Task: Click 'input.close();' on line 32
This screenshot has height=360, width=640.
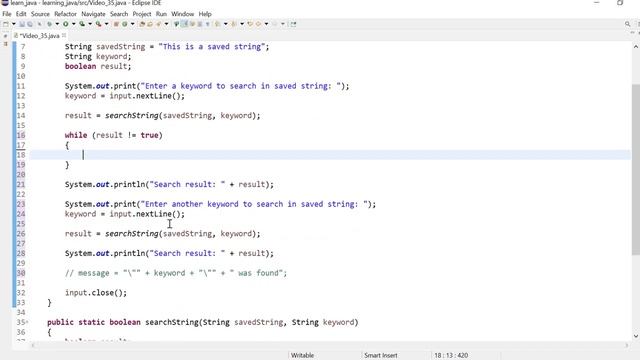Action: tap(96, 293)
